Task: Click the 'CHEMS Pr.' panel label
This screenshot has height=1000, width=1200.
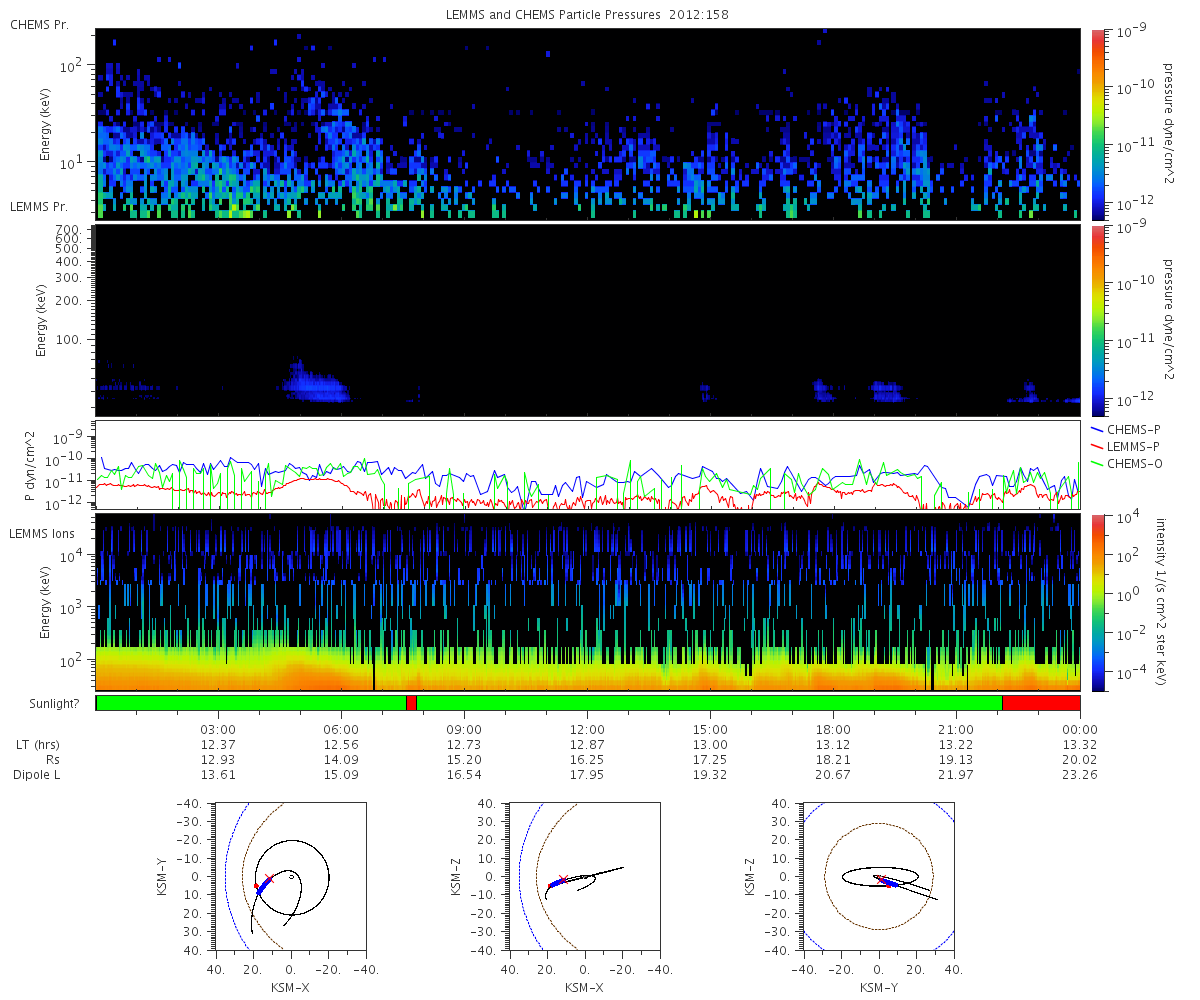Action: pyautogui.click(x=39, y=23)
